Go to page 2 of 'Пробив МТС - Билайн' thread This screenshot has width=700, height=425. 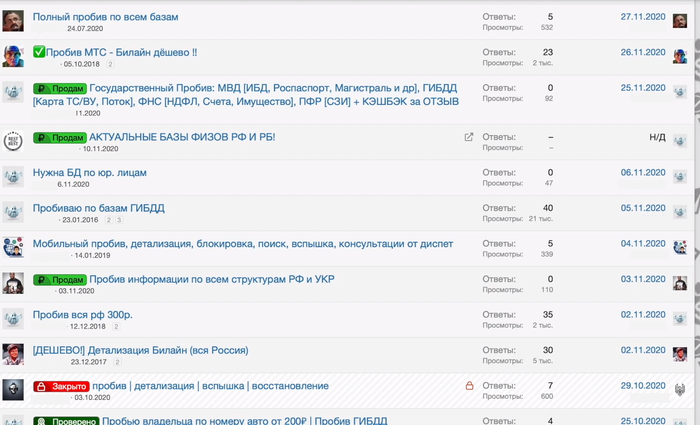pos(110,64)
